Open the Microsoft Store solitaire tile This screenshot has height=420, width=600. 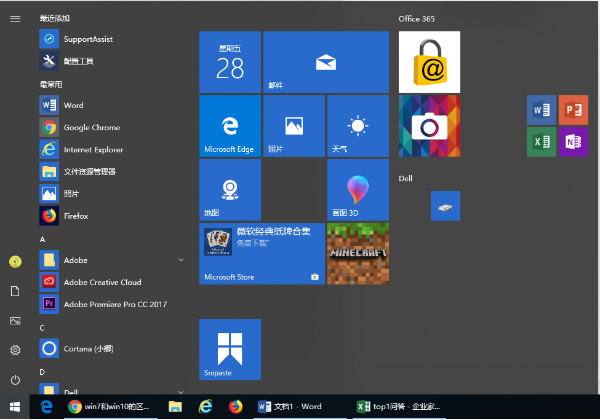[x=262, y=254]
